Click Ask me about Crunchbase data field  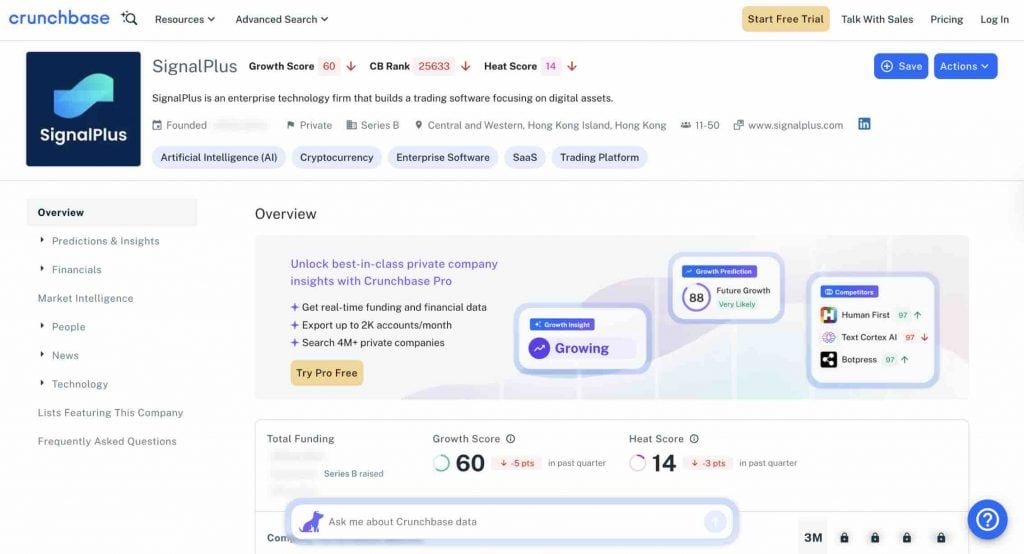click(513, 521)
